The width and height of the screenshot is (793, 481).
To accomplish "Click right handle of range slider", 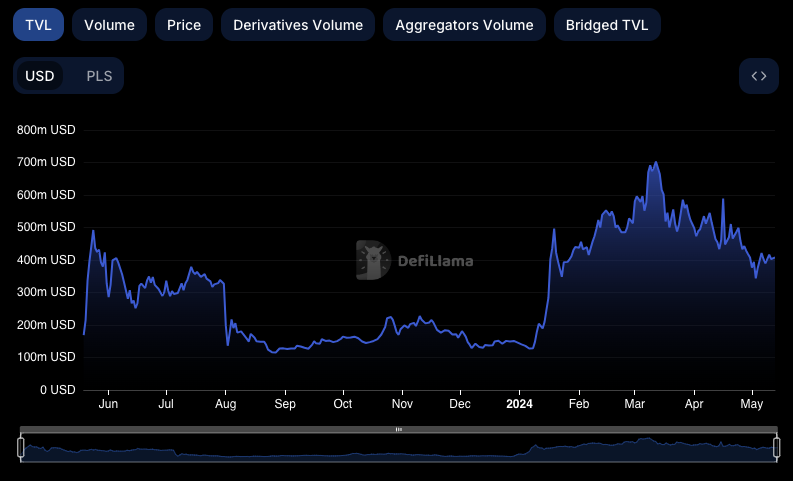I will pyautogui.click(x=777, y=448).
